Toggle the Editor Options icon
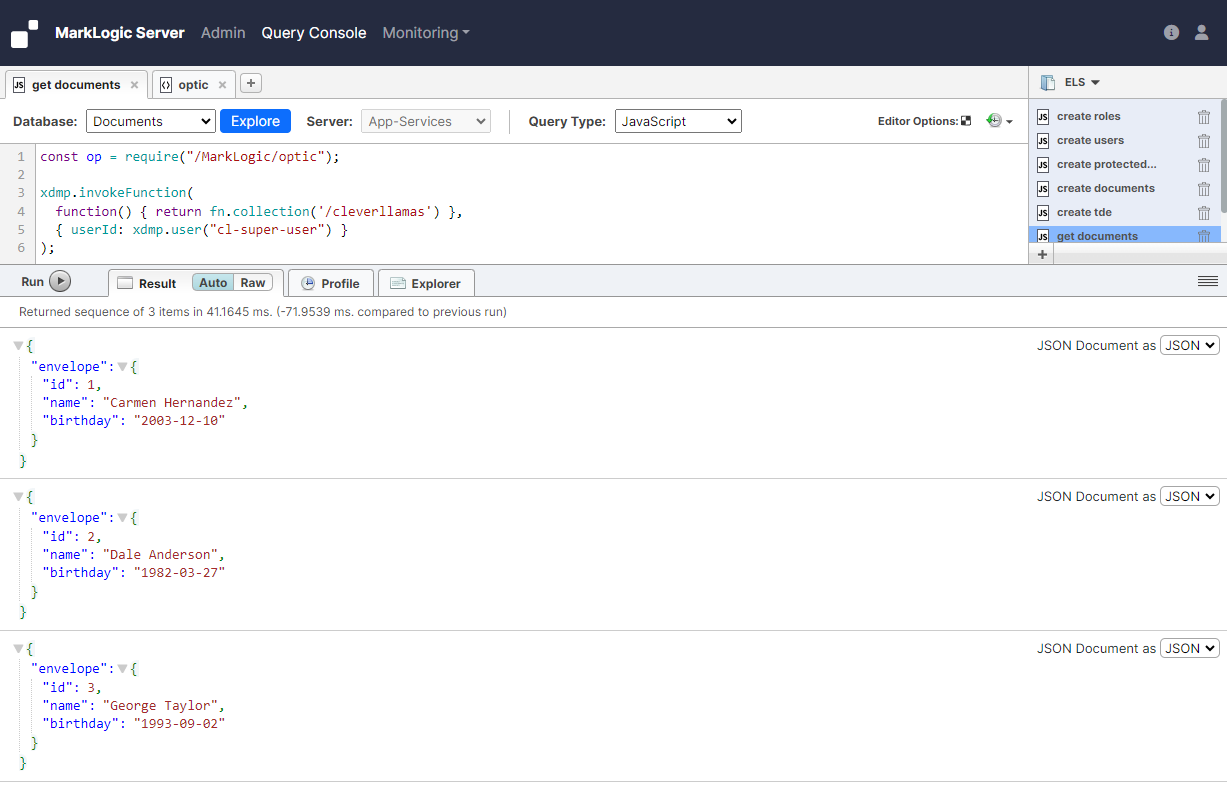The width and height of the screenshot is (1227, 795). [966, 121]
